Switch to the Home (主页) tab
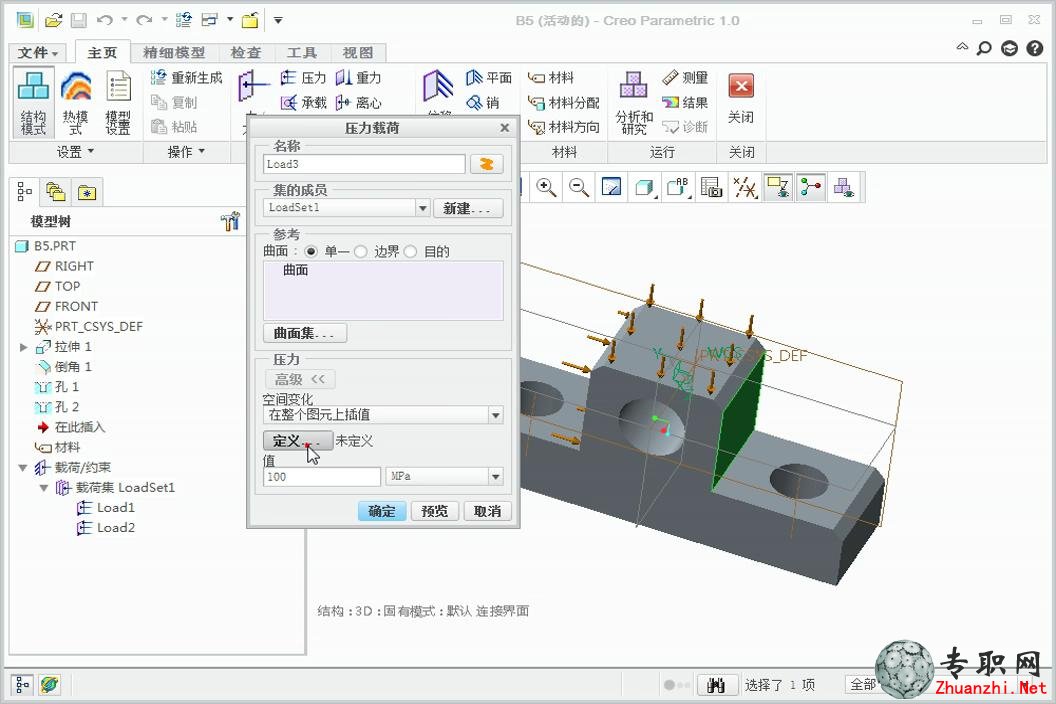1056x704 pixels. (x=102, y=53)
